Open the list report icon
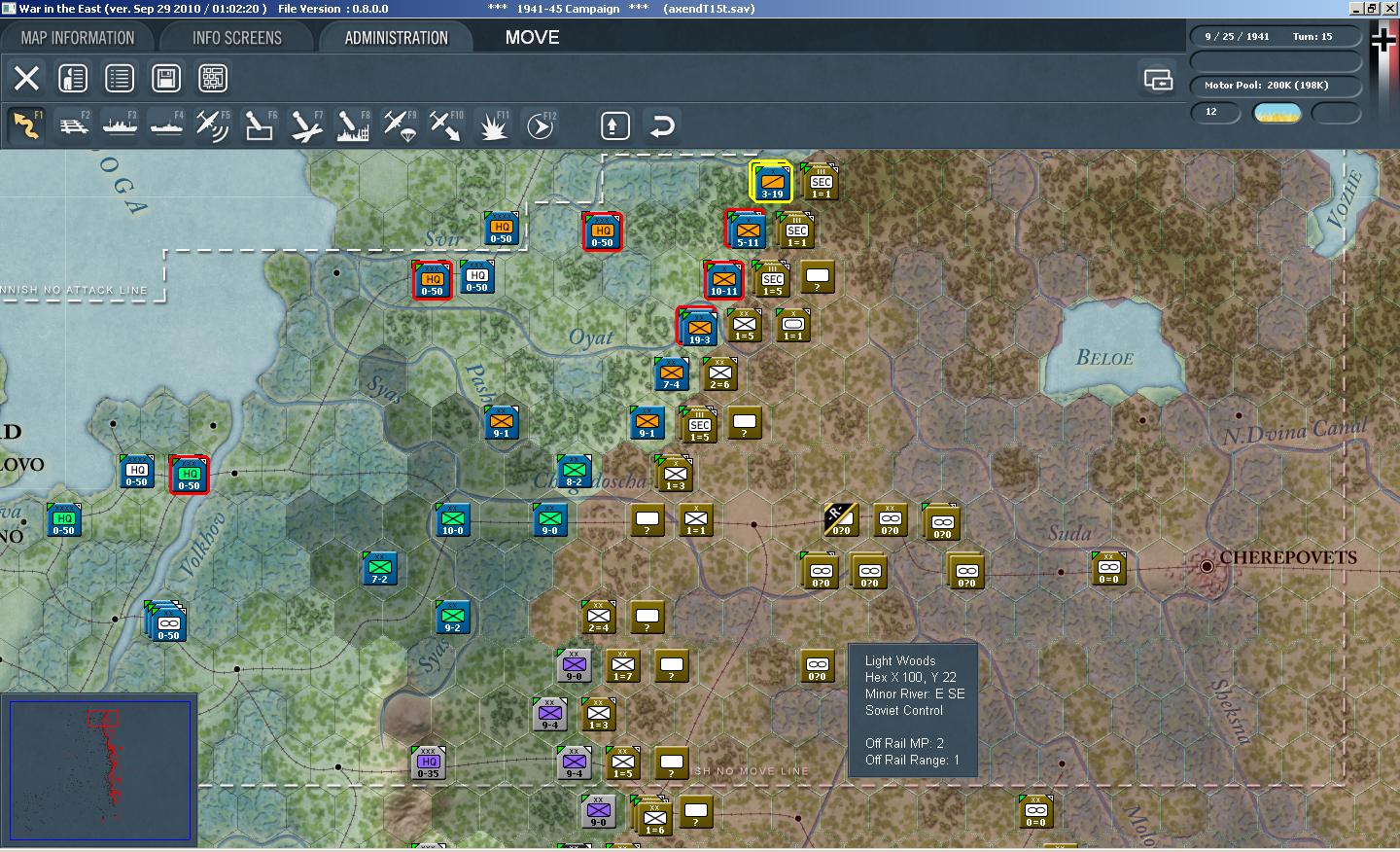 click(x=120, y=78)
